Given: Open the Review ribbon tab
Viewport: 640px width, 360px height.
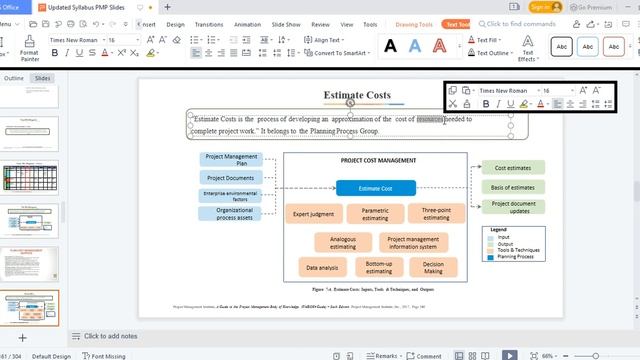Looking at the screenshot, I should [x=320, y=24].
